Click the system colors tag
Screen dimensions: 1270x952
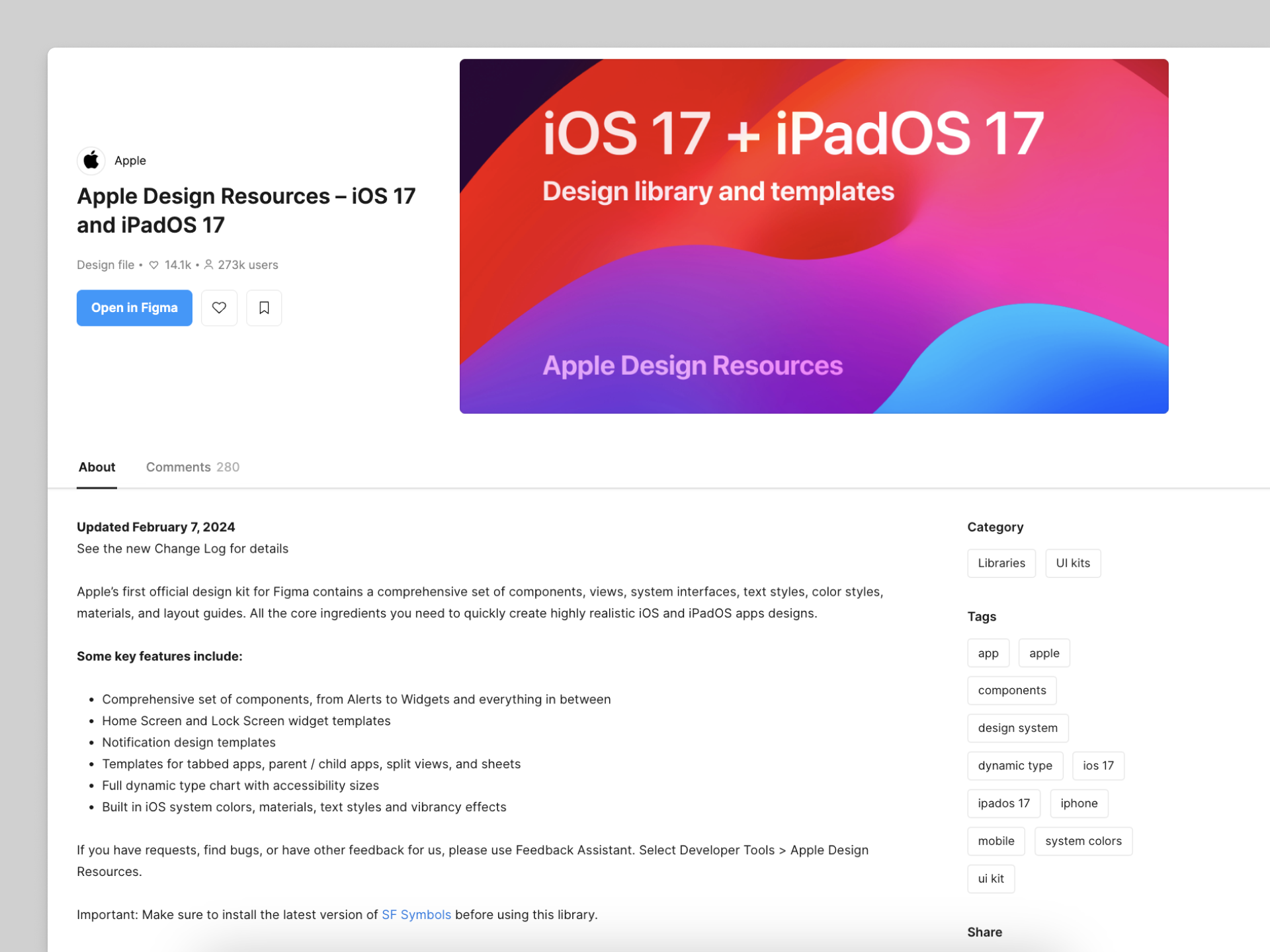1083,841
